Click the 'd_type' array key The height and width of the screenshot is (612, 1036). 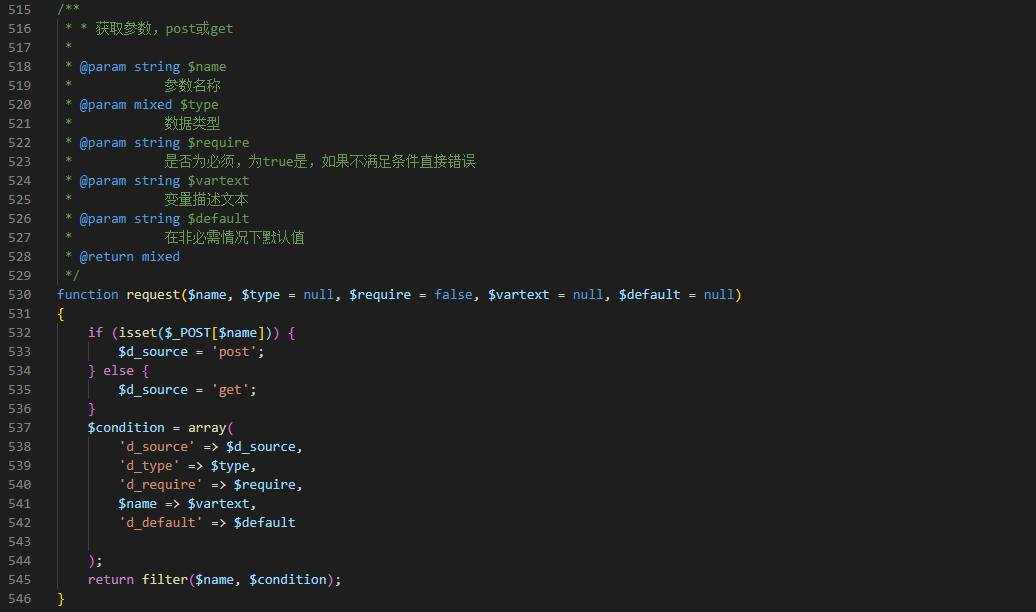coord(149,466)
